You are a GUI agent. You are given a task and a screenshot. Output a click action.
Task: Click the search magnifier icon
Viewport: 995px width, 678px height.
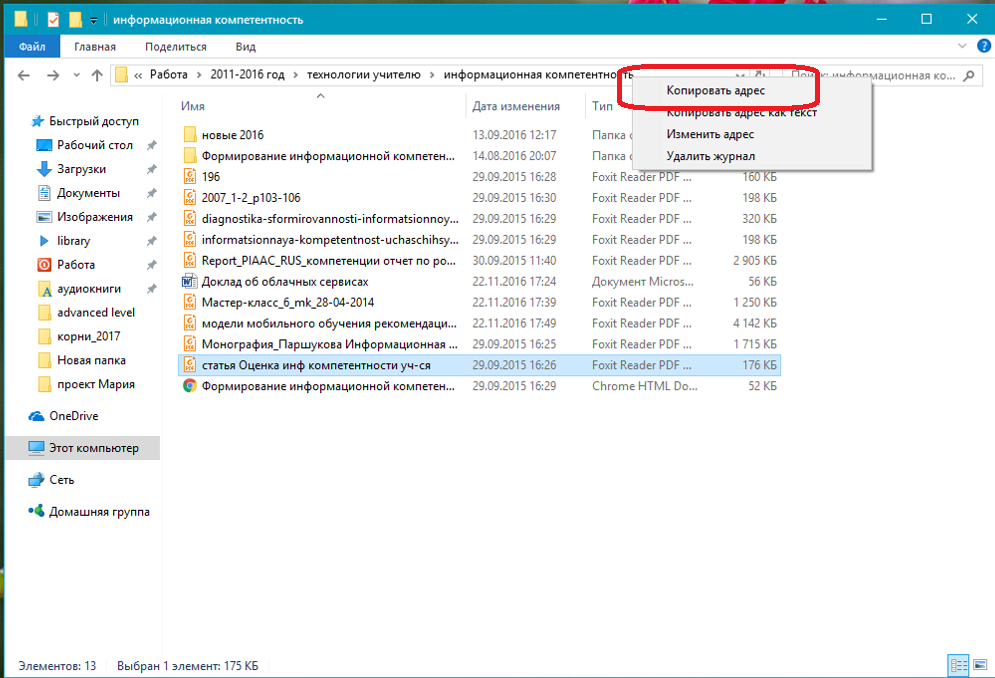click(x=968, y=76)
